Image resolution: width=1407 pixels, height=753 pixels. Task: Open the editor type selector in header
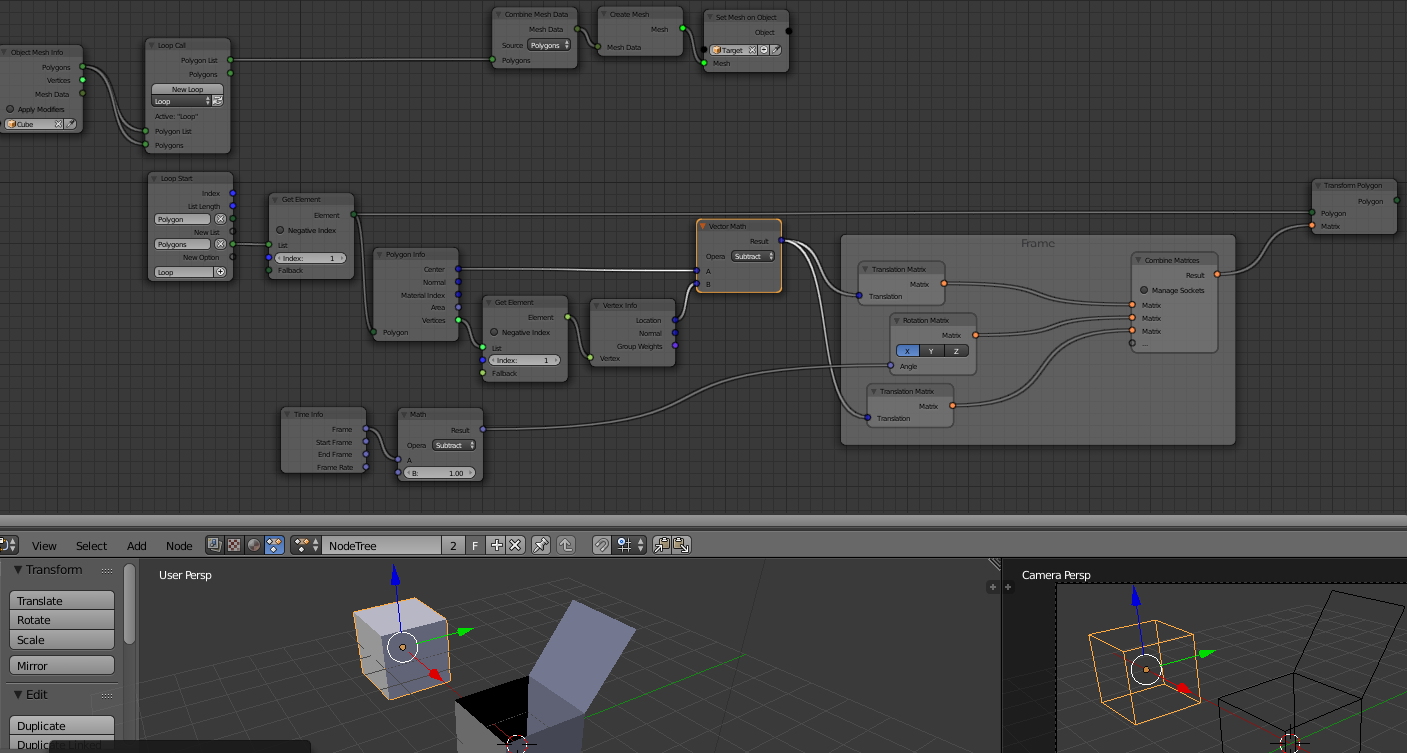(9, 545)
